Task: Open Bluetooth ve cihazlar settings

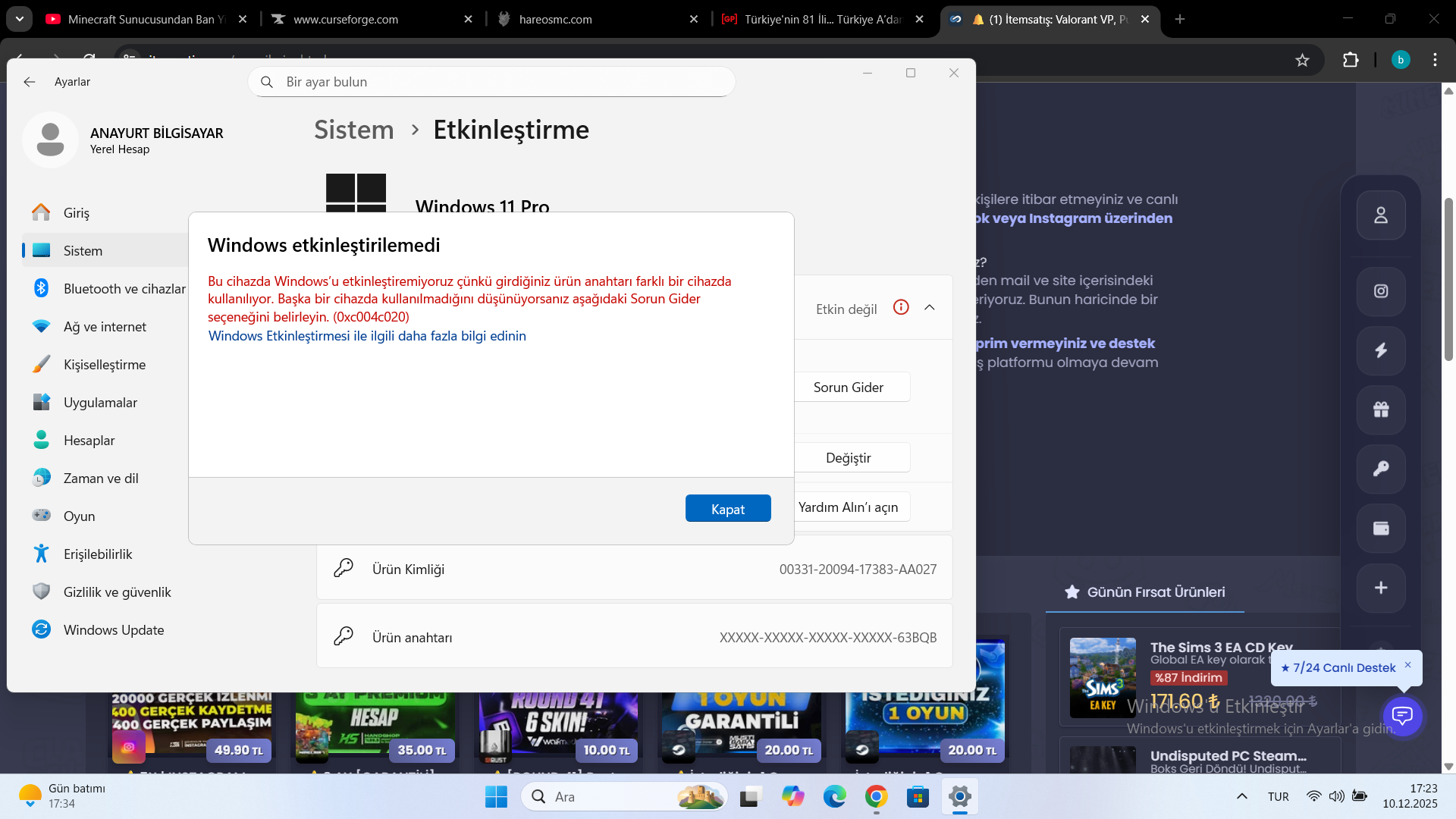Action: [105, 289]
